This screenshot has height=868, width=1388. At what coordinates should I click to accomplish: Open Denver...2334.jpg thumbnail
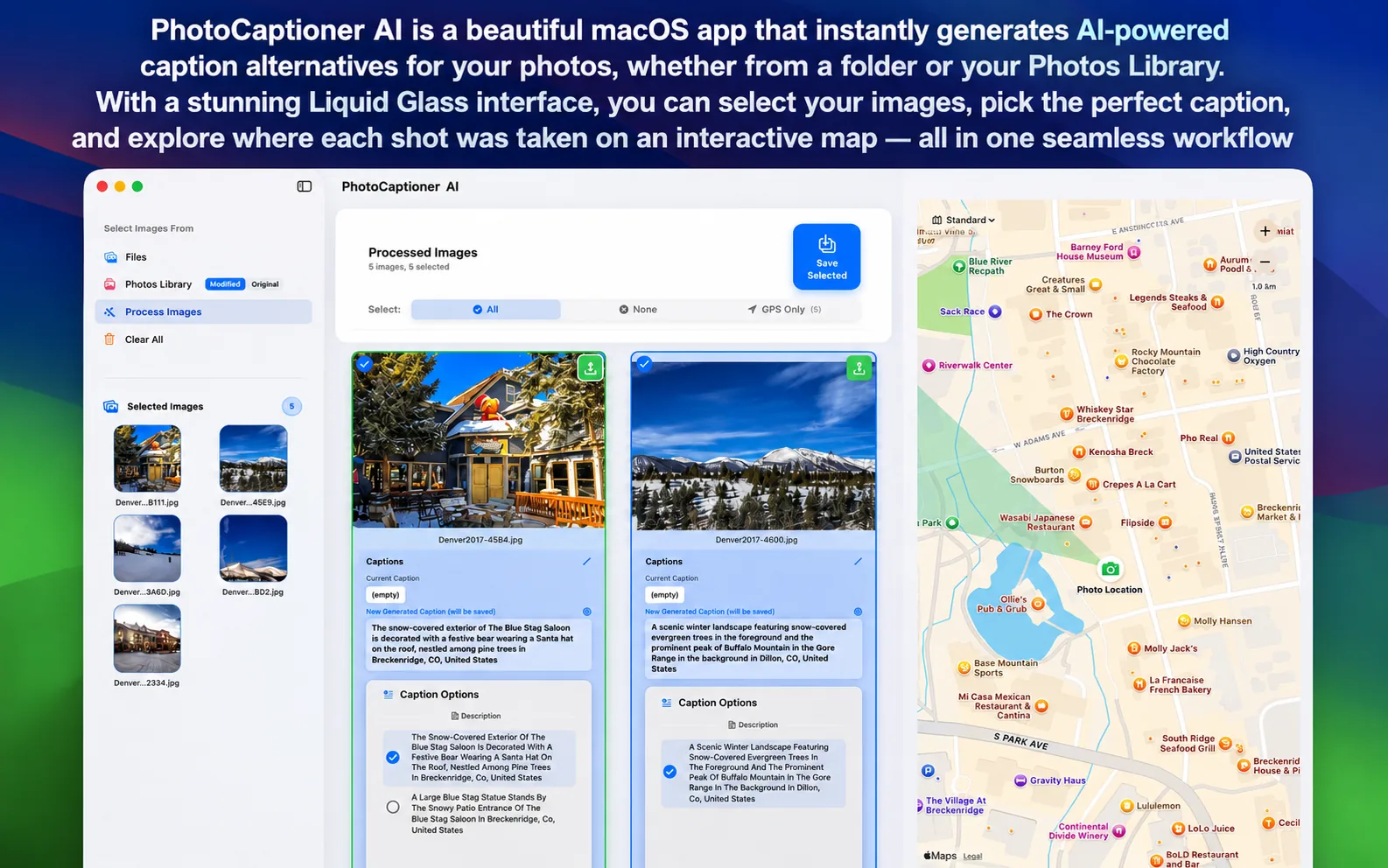coord(147,639)
